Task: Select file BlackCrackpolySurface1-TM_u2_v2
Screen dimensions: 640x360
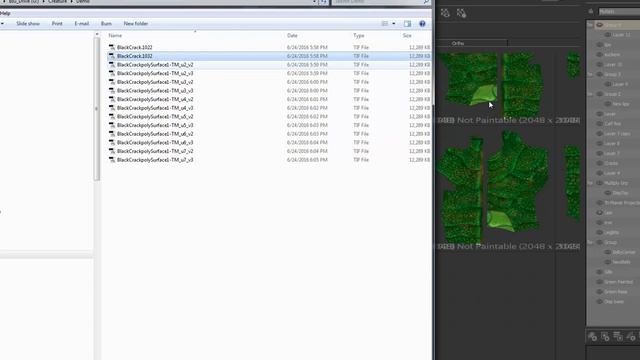Action: click(155, 64)
